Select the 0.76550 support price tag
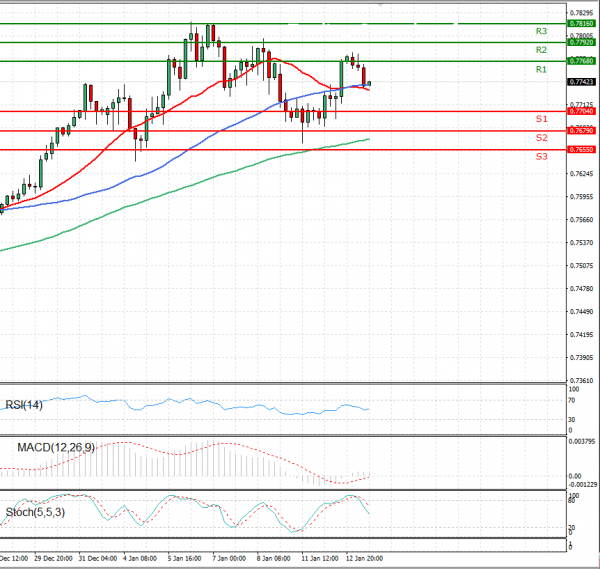Viewport: 600px width, 569px height. tap(582, 150)
